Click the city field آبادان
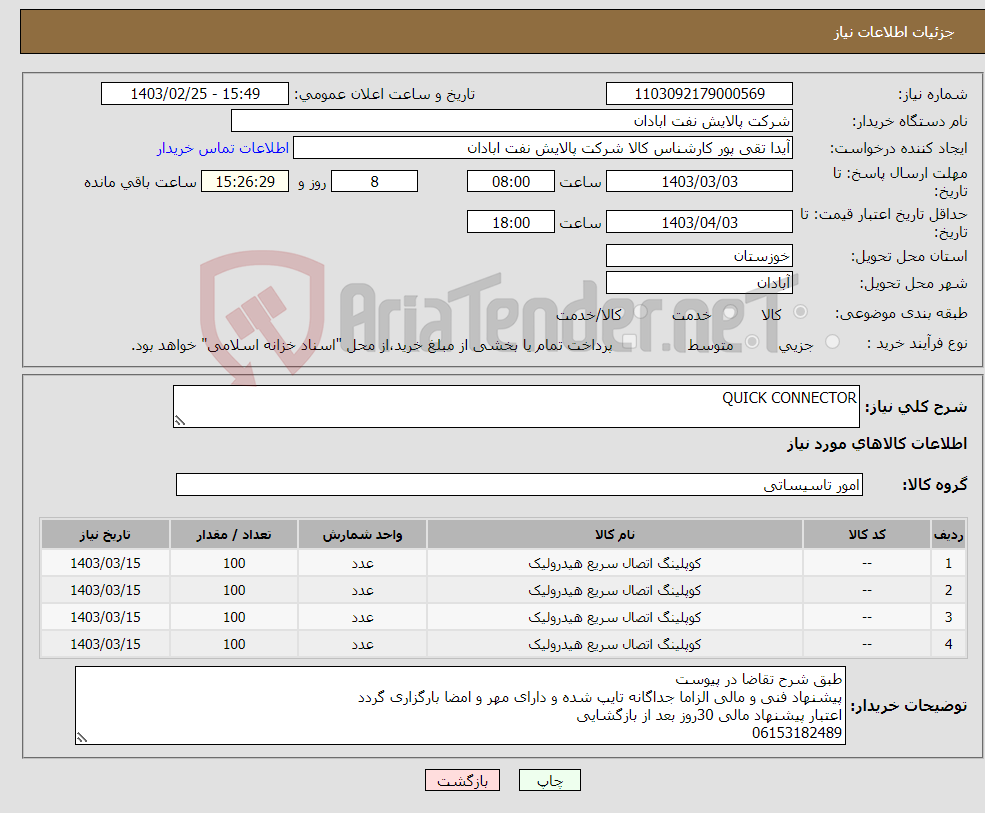Viewport: 985px width, 813px height. click(699, 283)
